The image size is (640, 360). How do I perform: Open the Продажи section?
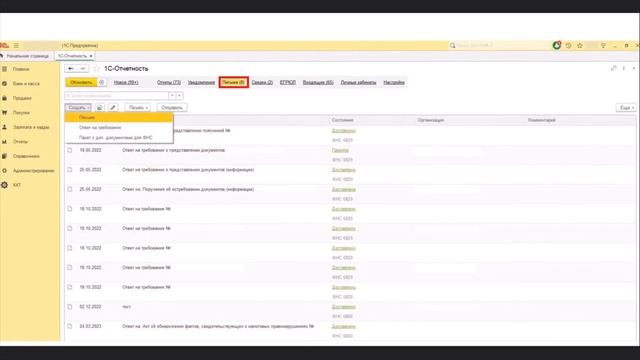point(22,98)
